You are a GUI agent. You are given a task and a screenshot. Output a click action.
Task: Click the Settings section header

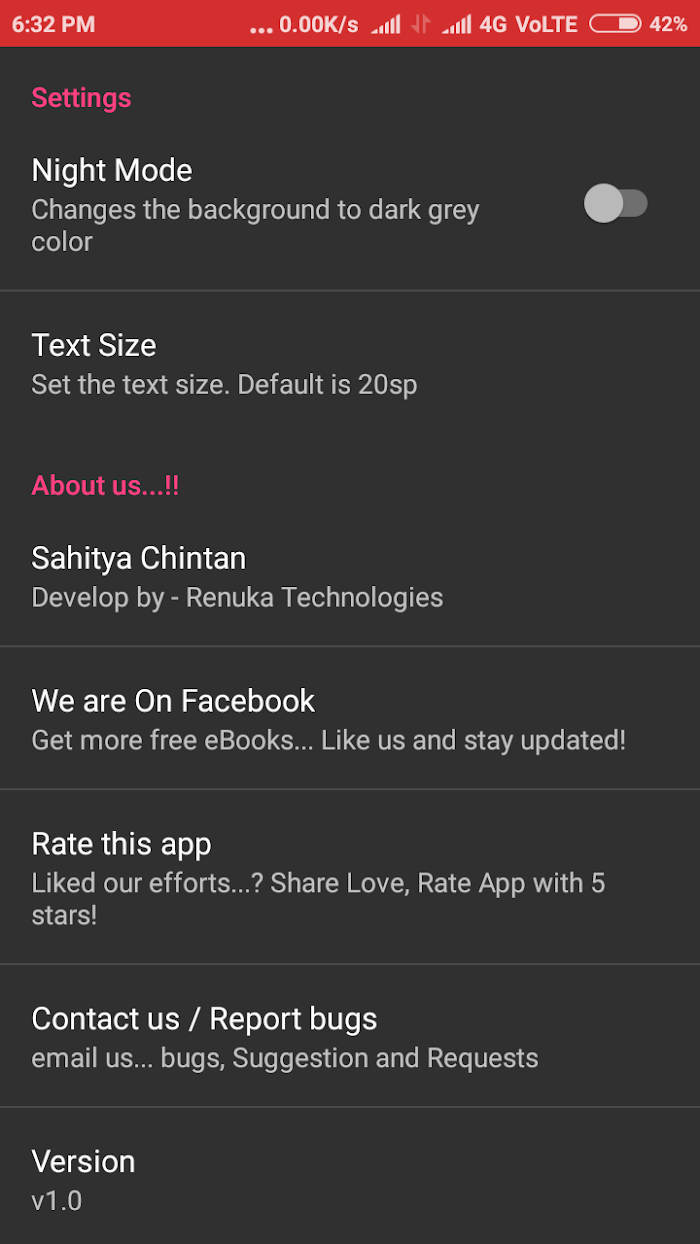81,98
